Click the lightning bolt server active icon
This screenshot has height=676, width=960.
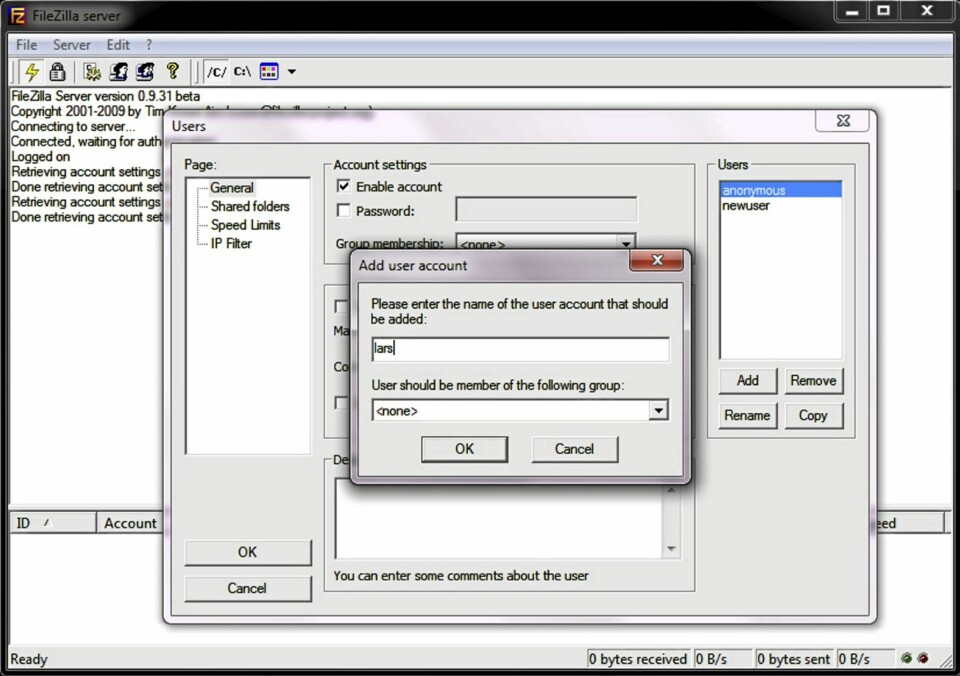(x=32, y=71)
